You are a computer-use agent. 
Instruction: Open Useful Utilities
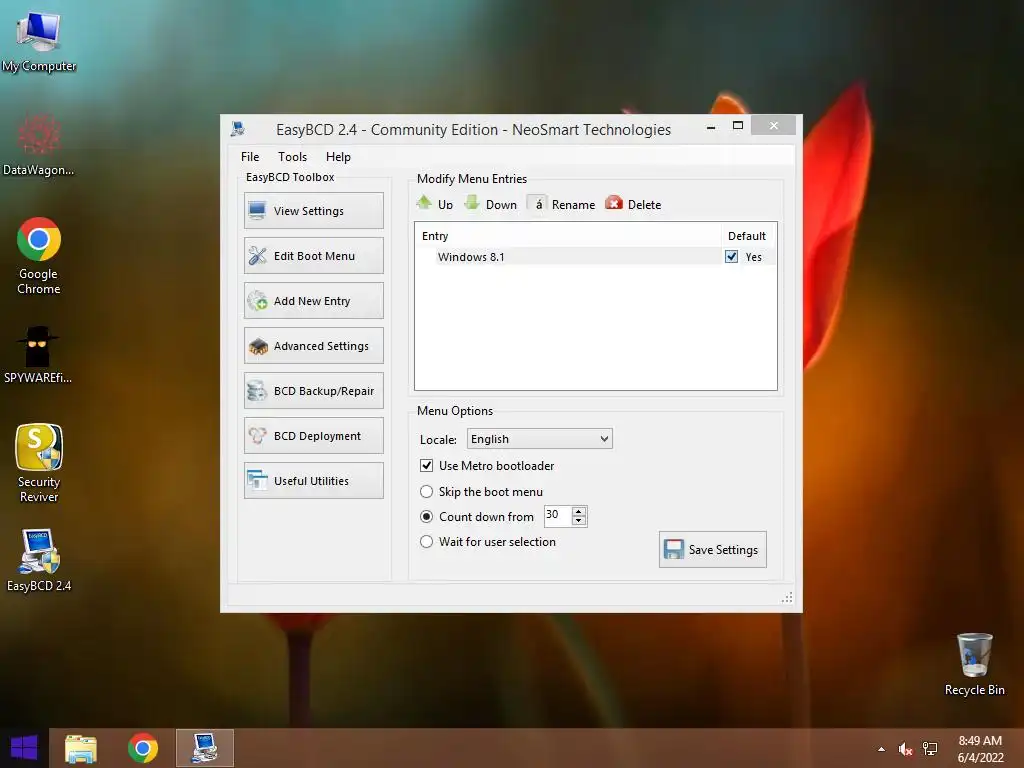pos(313,481)
